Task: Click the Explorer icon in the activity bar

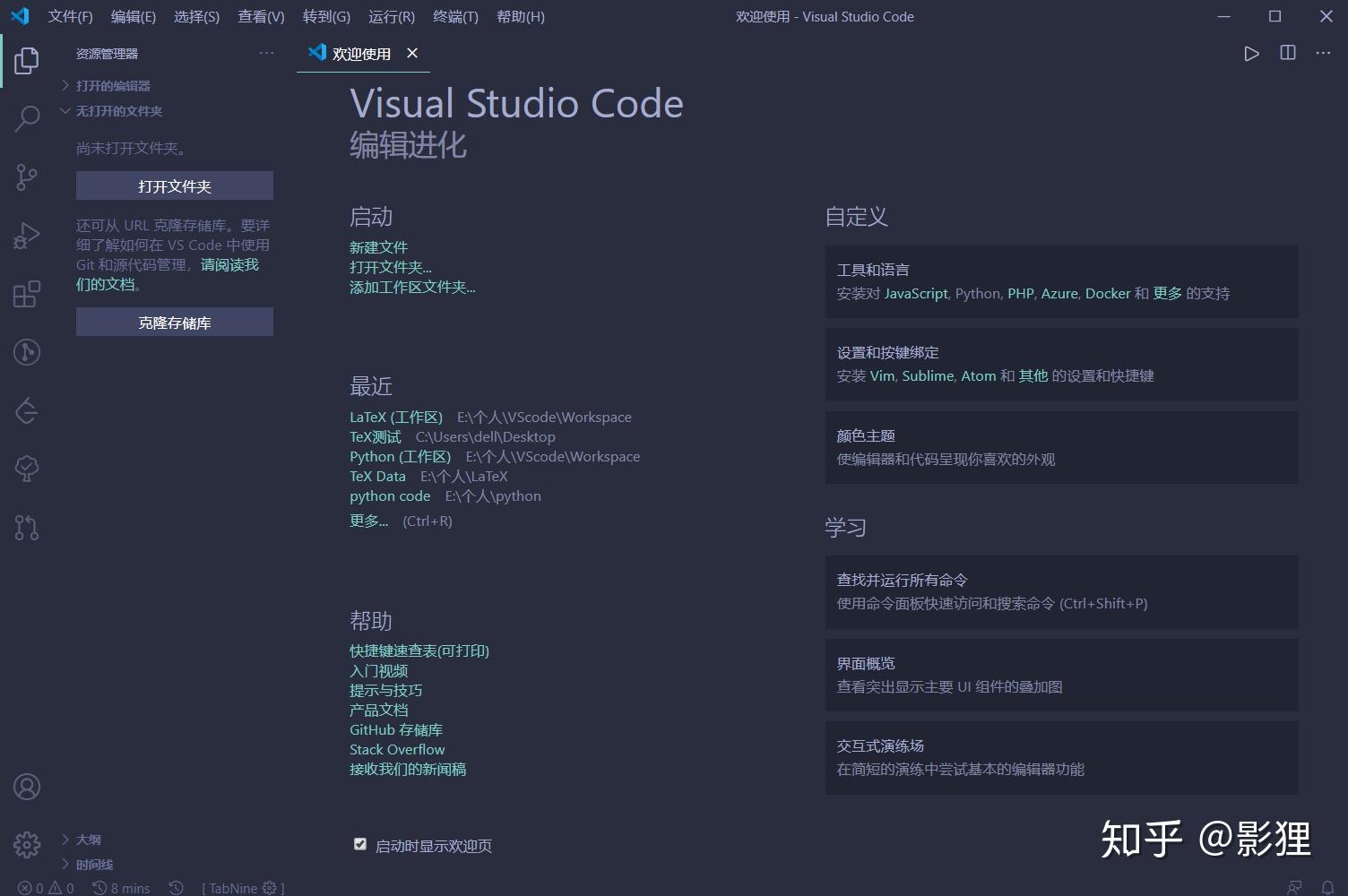Action: point(26,60)
